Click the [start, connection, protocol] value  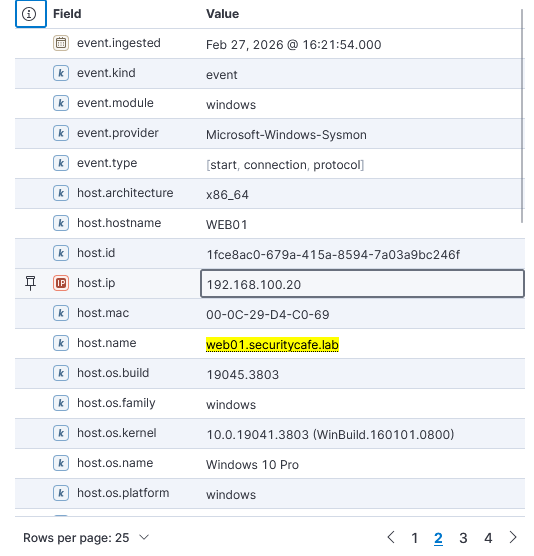pos(285,165)
